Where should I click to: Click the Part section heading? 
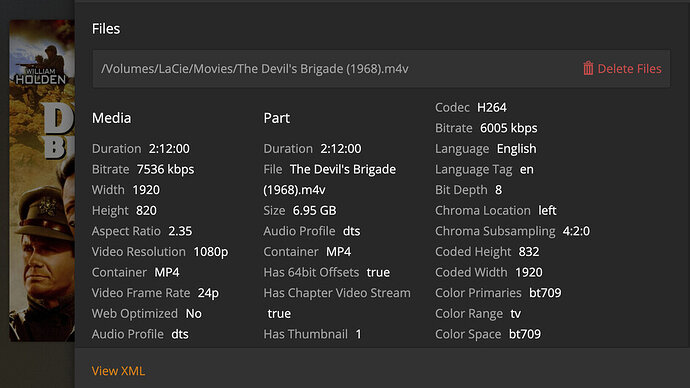point(276,118)
